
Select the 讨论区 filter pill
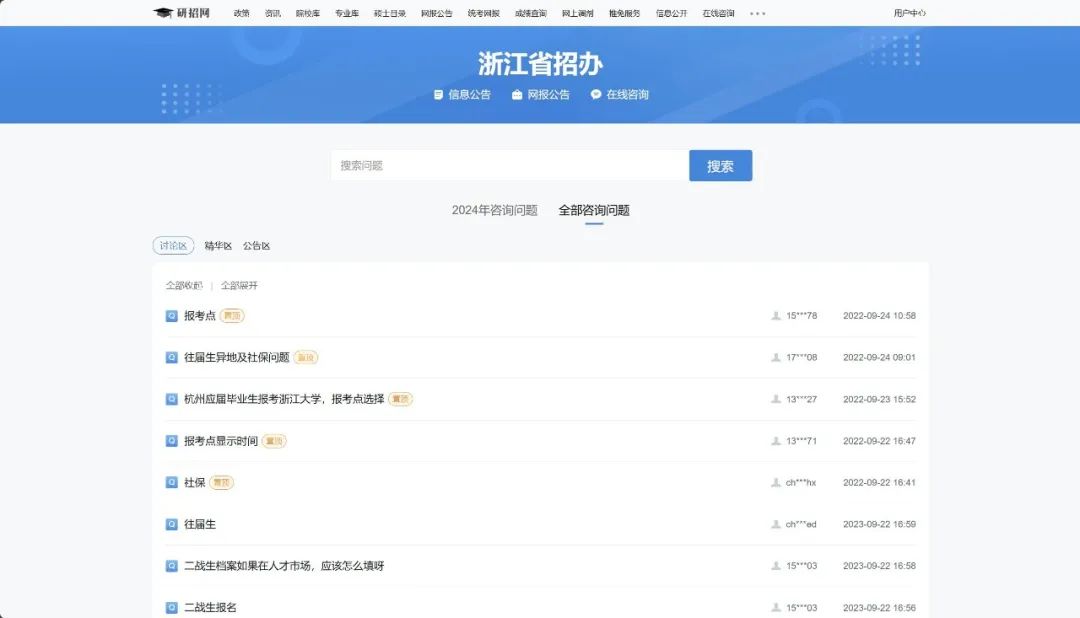tap(173, 245)
